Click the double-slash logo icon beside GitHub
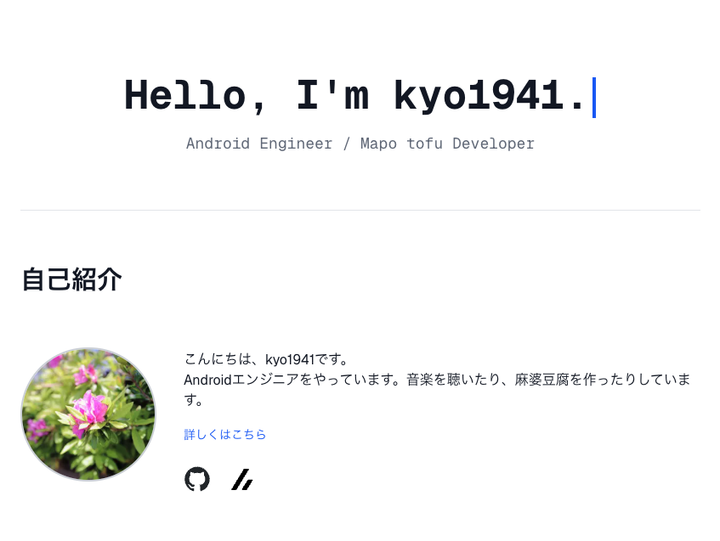 242,479
